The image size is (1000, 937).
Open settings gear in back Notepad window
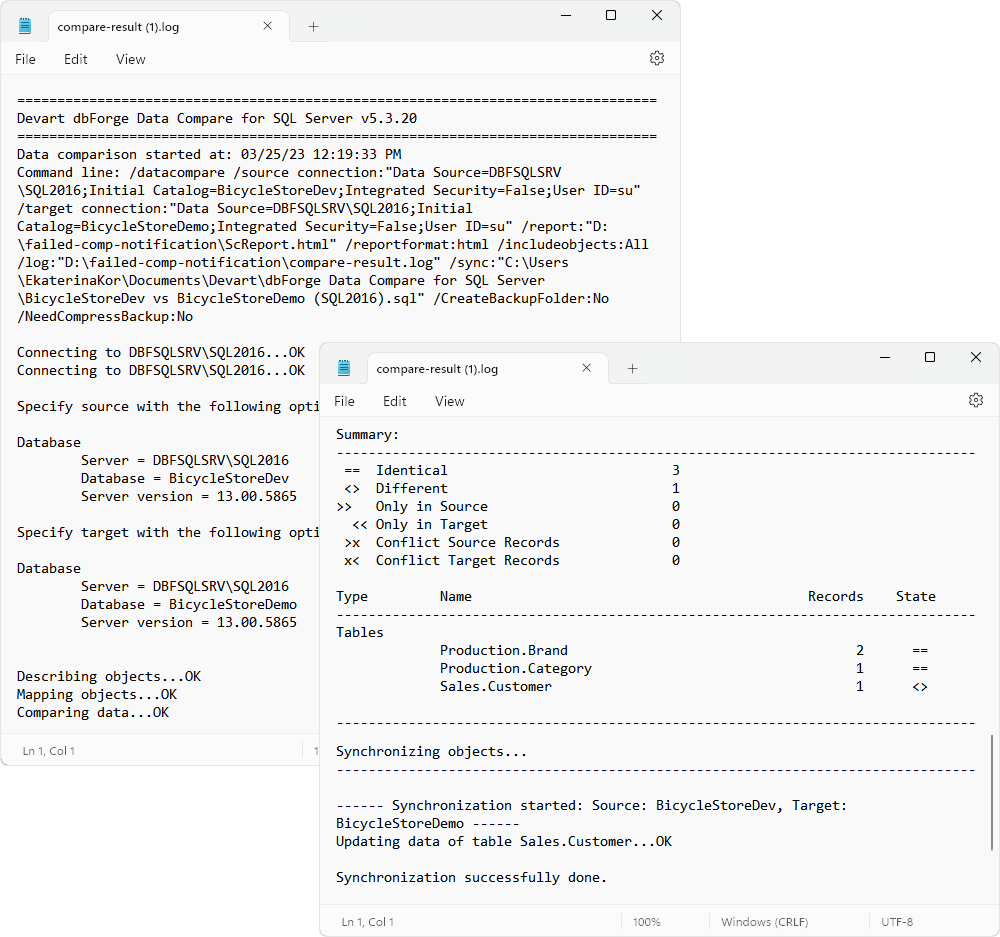pos(657,58)
